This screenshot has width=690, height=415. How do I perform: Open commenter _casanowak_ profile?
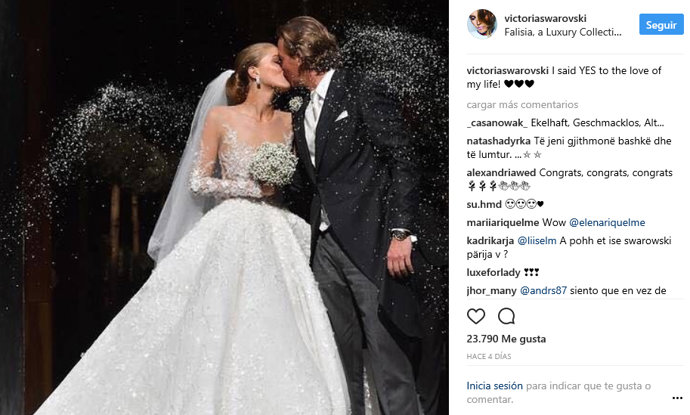497,123
